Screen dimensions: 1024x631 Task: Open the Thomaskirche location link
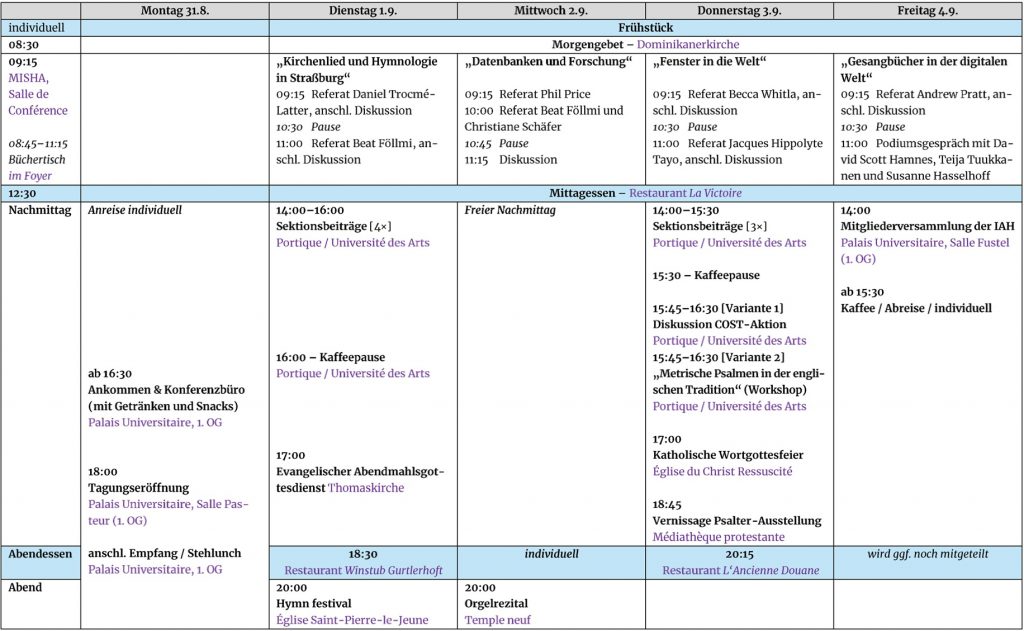click(366, 488)
